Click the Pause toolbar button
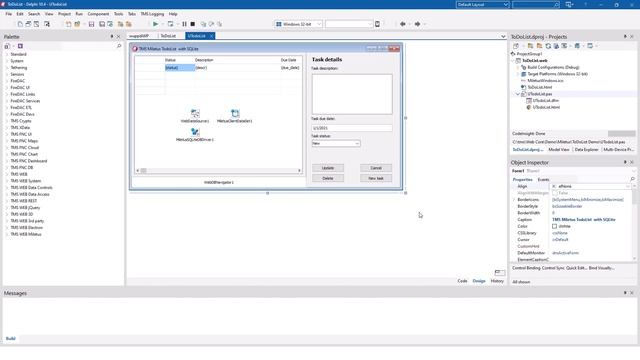The image size is (640, 360). [x=184, y=24]
